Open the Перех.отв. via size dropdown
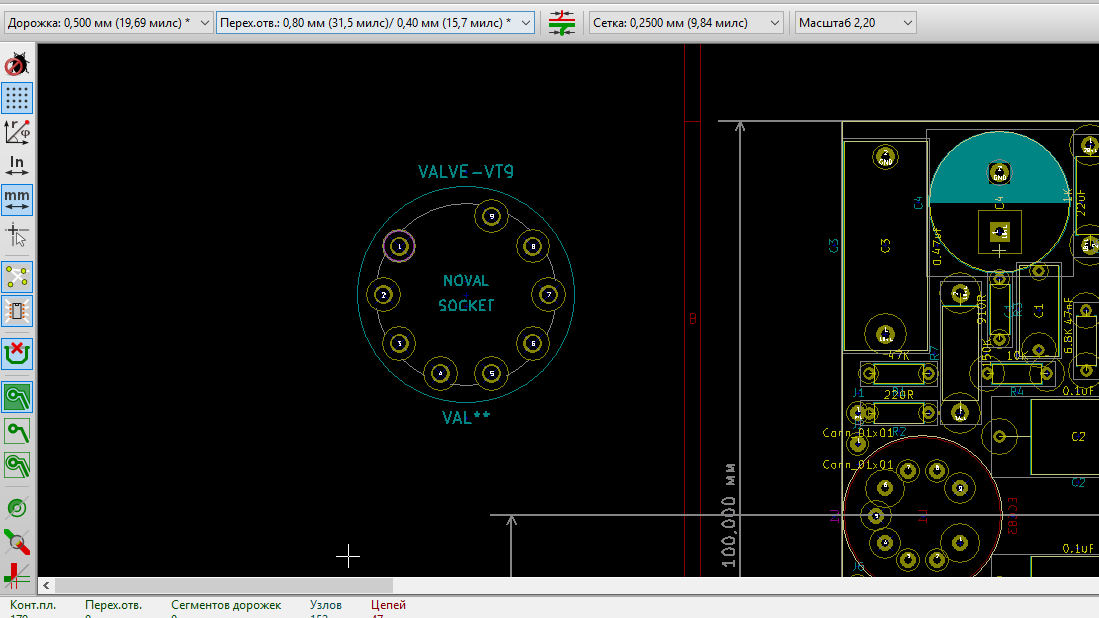 [x=375, y=22]
